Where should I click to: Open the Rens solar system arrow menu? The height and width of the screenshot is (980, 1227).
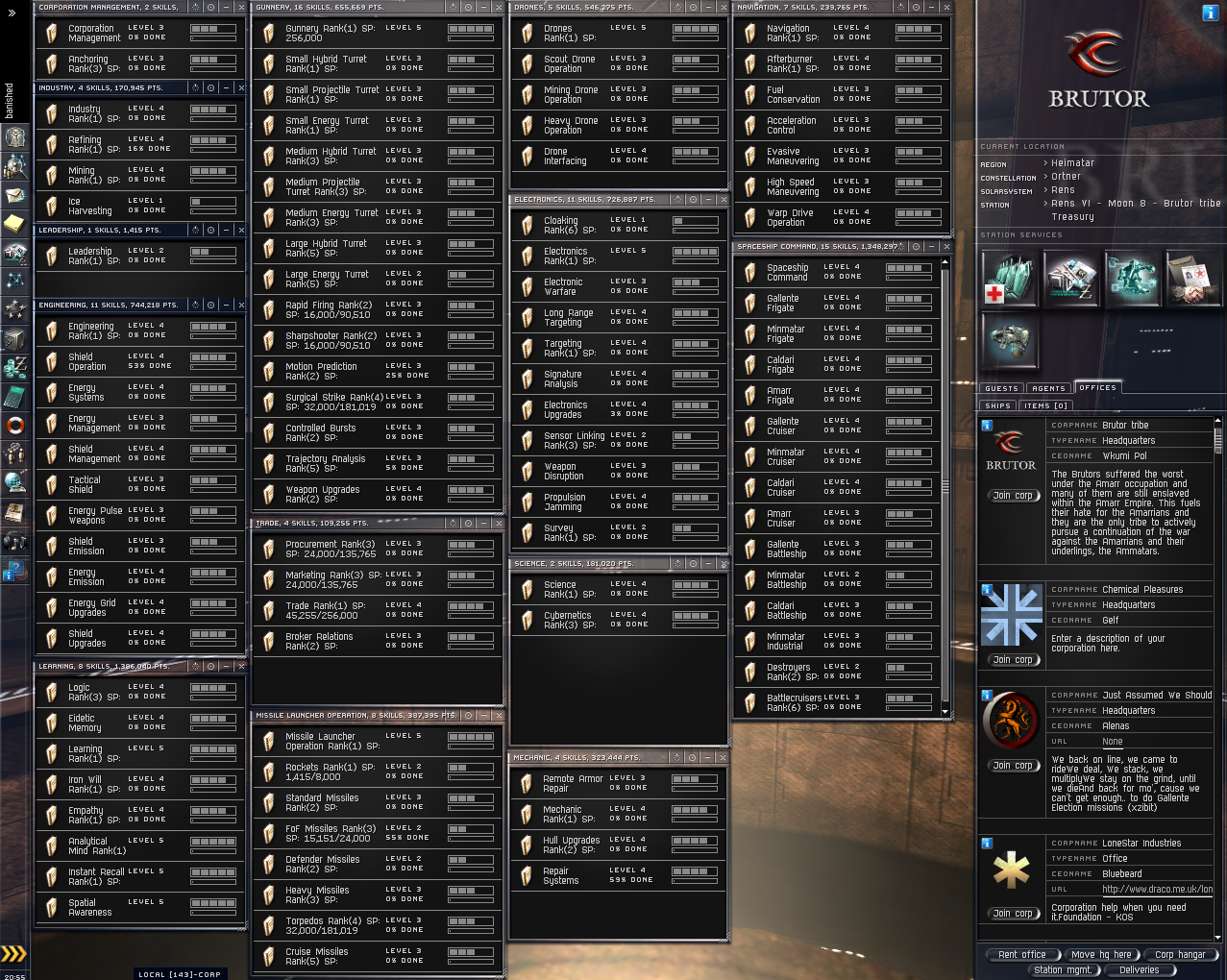pos(1045,191)
